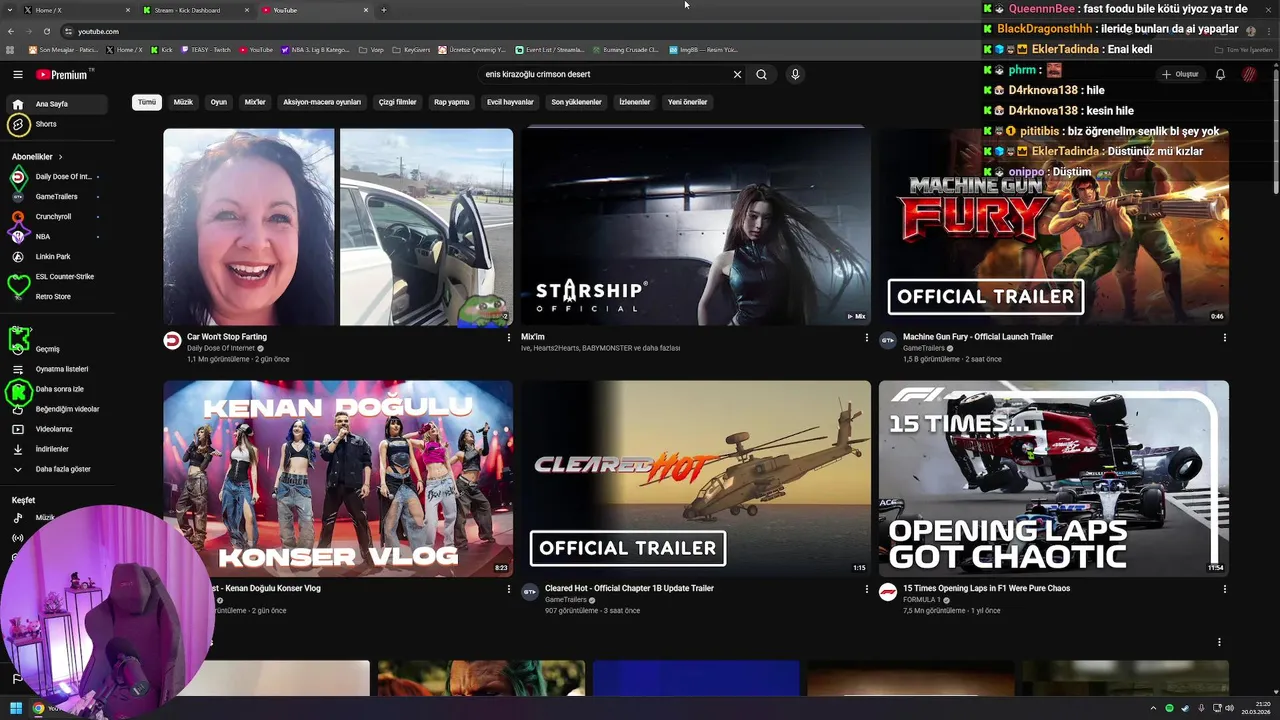The height and width of the screenshot is (720, 1280).
Task: Open options menu for 15 Times Opening Laps
Action: (x=1224, y=589)
